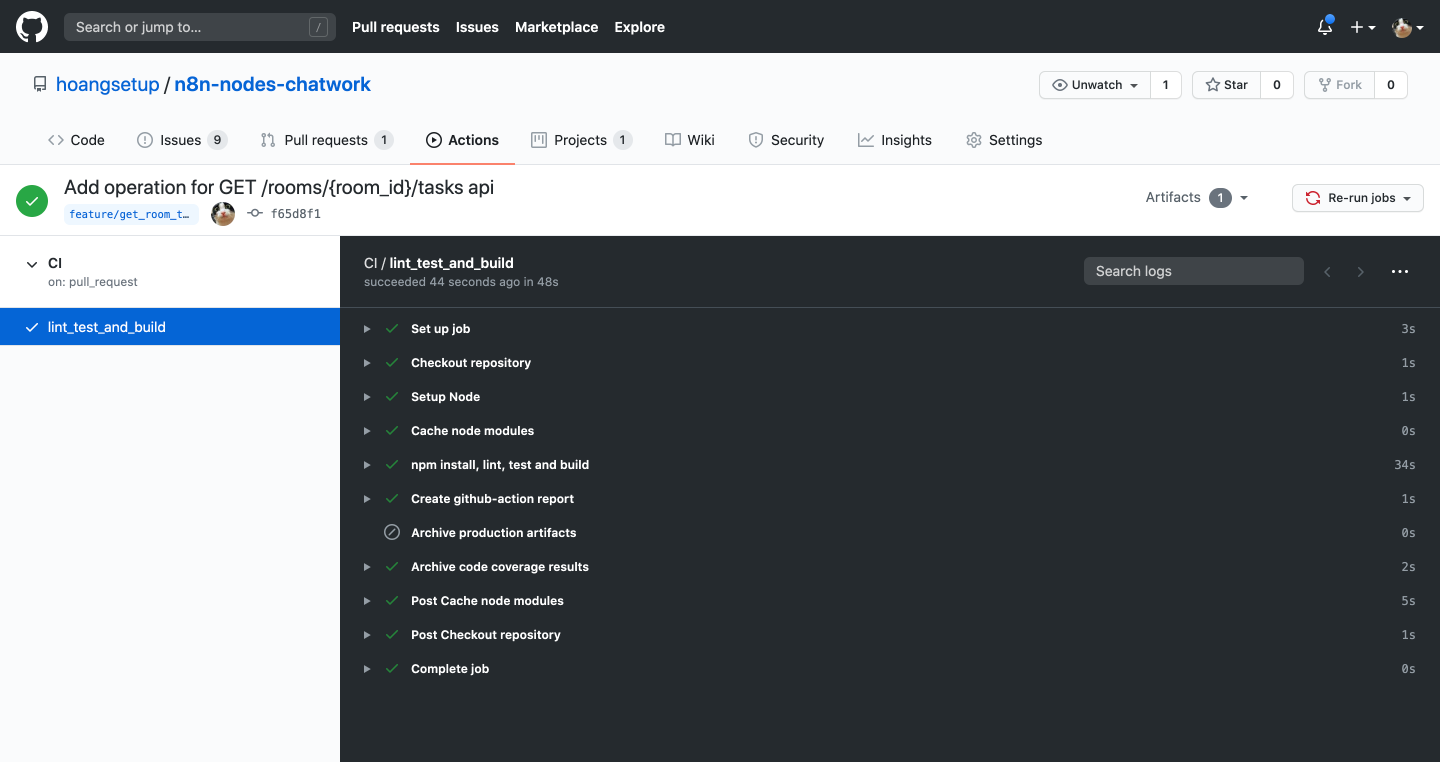
Task: Expand Archive code coverage results step
Action: (367, 567)
